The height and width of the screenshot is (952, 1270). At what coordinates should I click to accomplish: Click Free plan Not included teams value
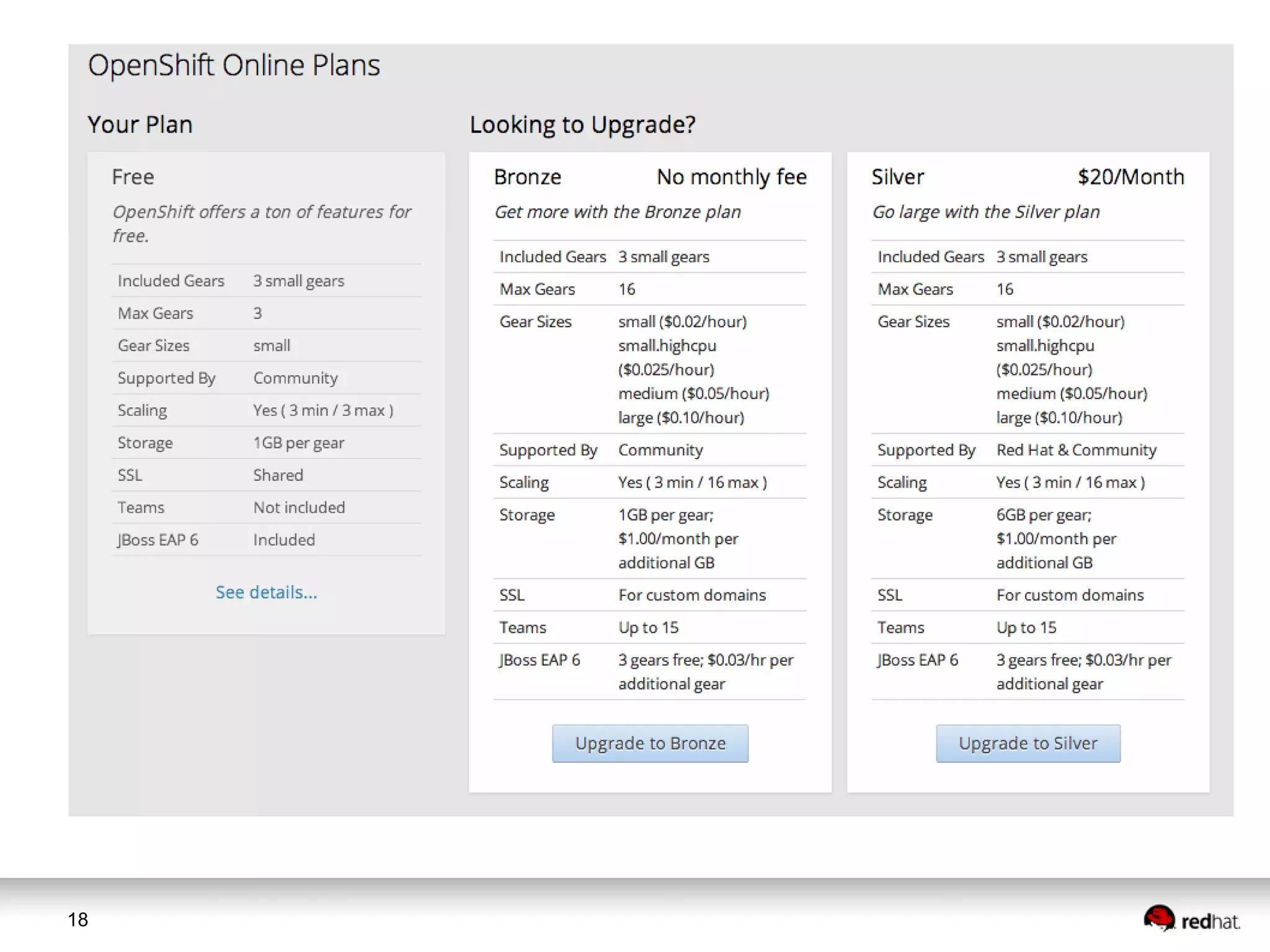click(x=299, y=508)
